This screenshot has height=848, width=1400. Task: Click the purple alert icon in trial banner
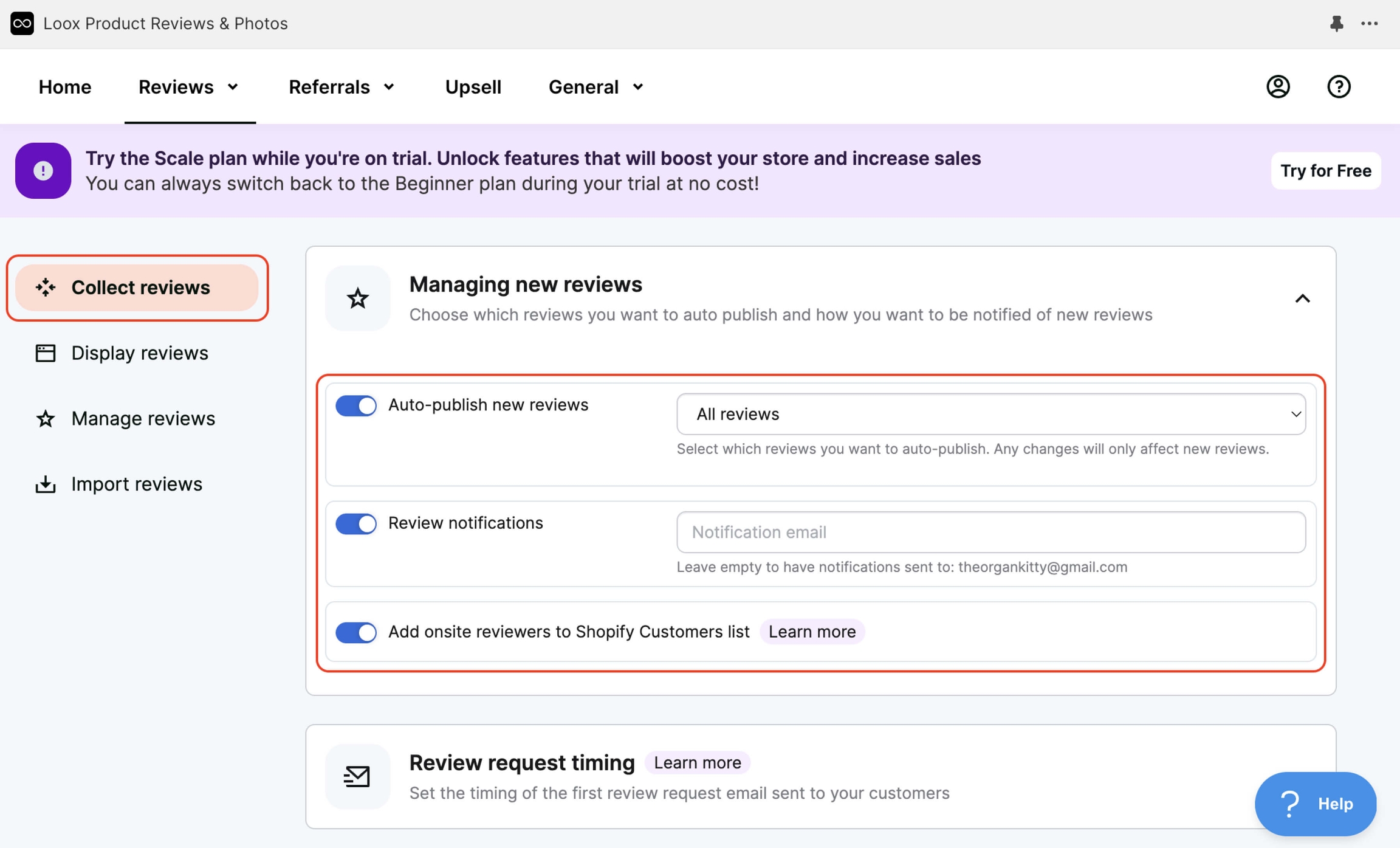43,171
